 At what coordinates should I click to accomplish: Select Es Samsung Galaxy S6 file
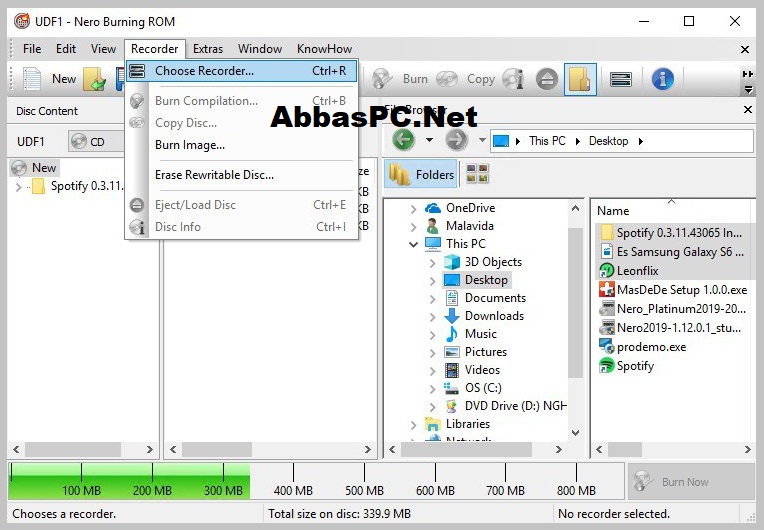coord(680,252)
